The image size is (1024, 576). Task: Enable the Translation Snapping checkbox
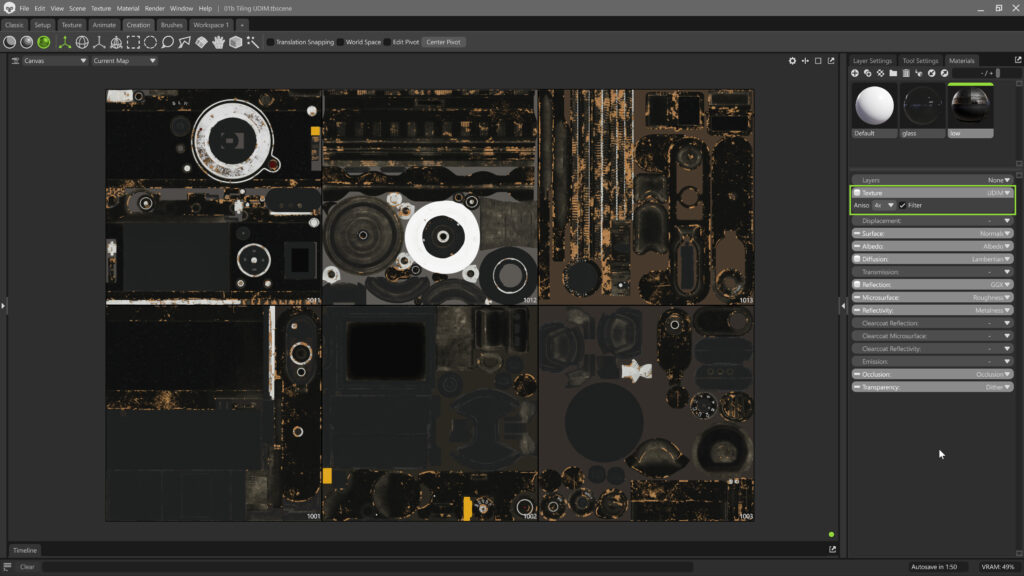270,42
